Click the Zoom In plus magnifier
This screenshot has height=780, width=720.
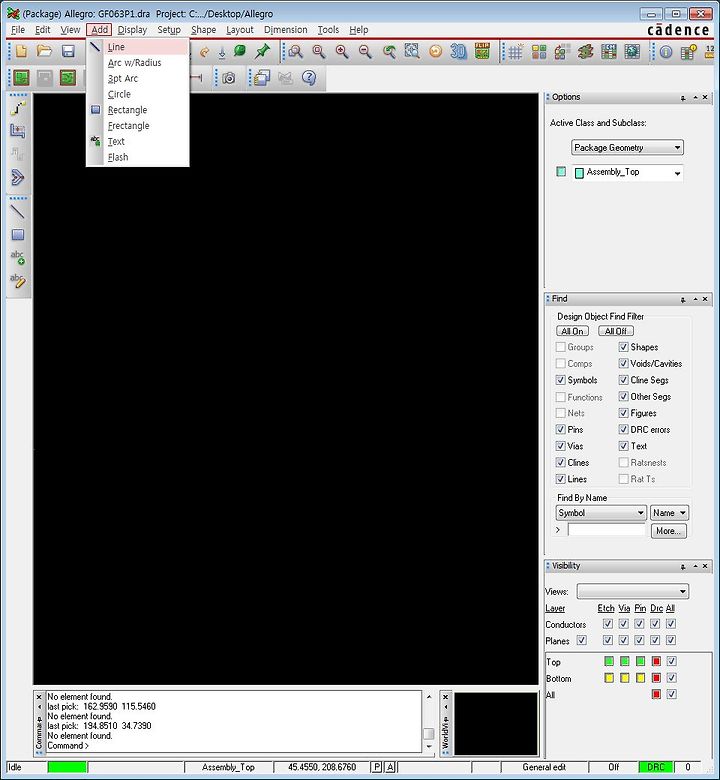[342, 52]
